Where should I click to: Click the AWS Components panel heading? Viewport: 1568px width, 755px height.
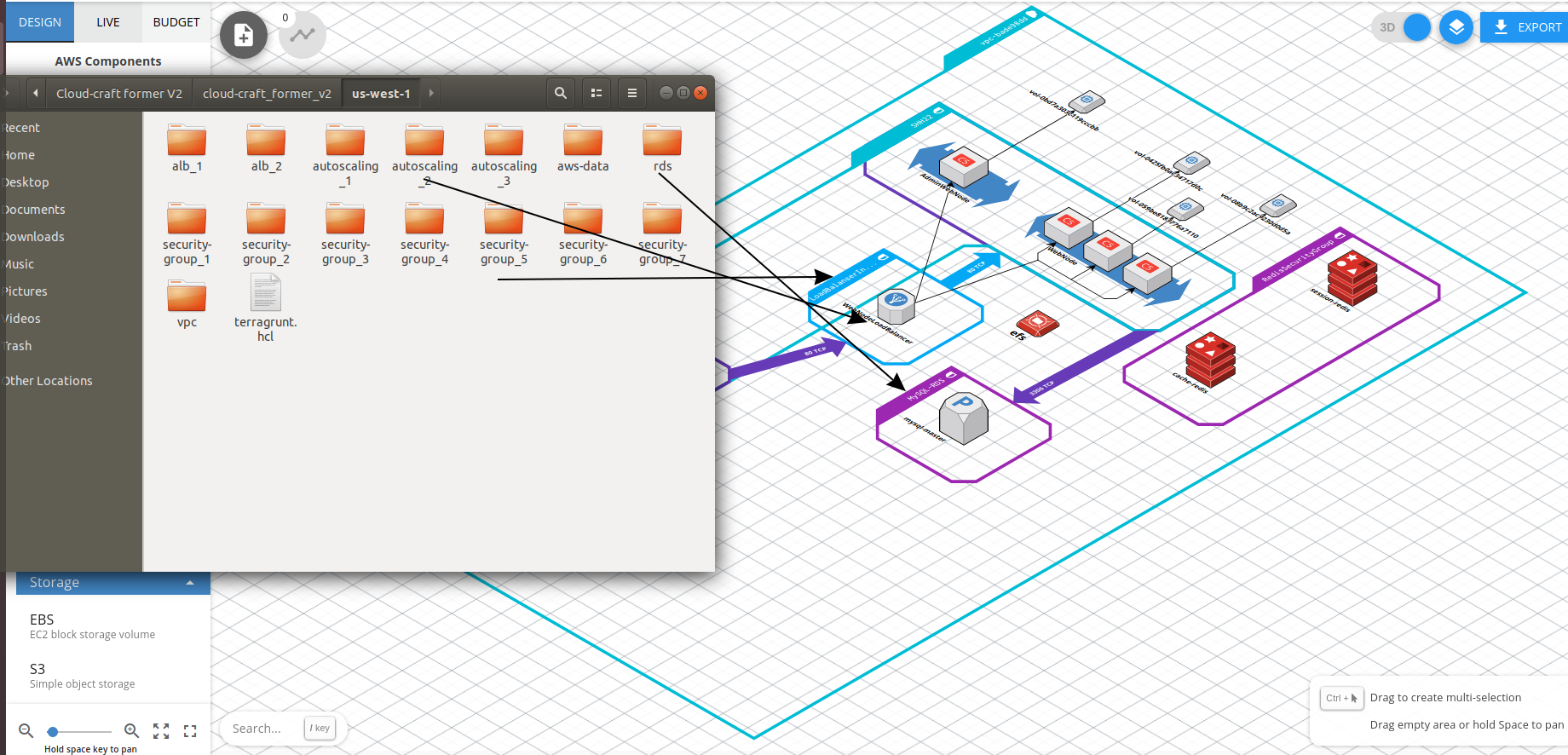[108, 61]
